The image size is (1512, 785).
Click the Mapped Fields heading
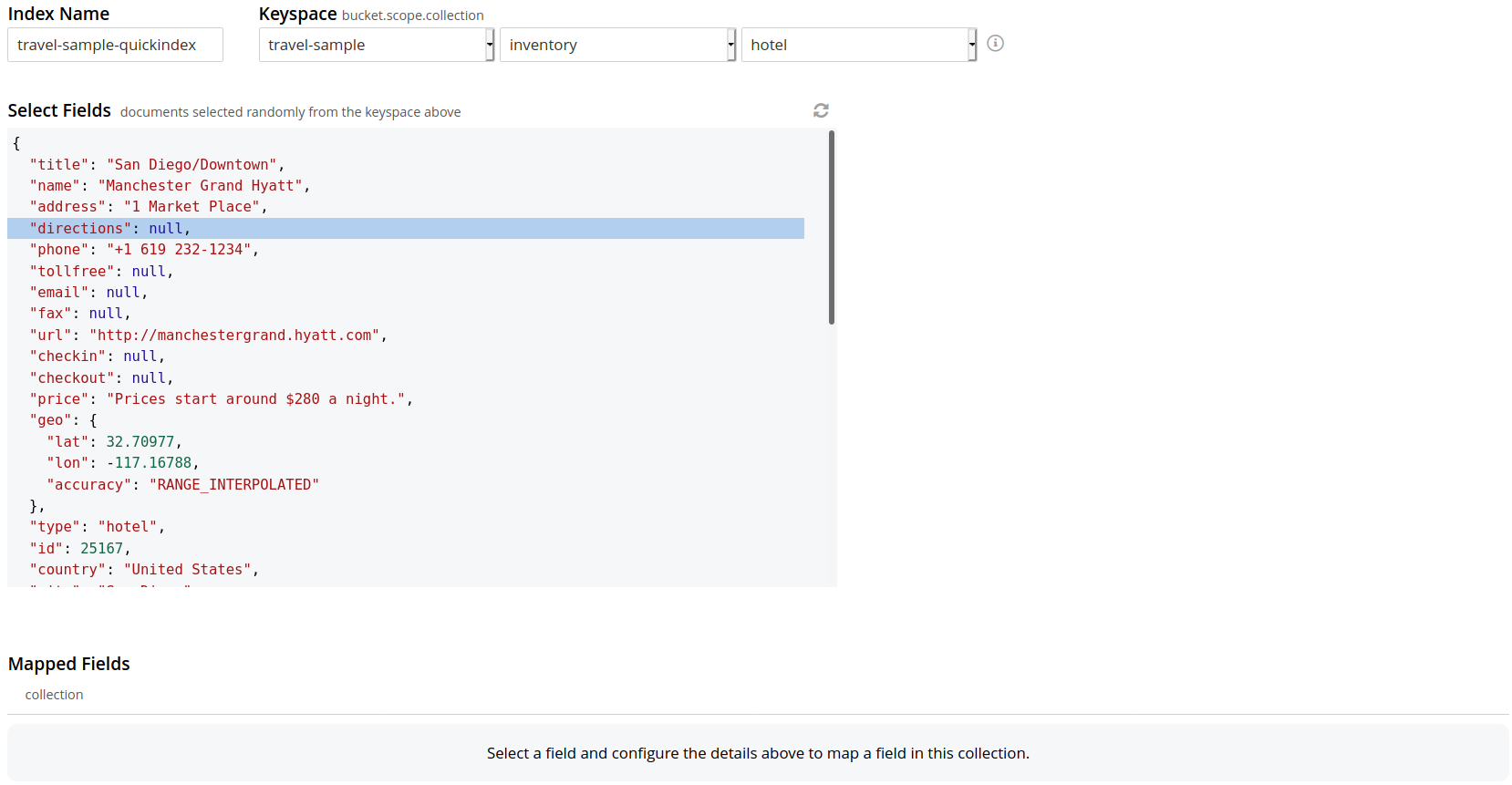coord(69,664)
